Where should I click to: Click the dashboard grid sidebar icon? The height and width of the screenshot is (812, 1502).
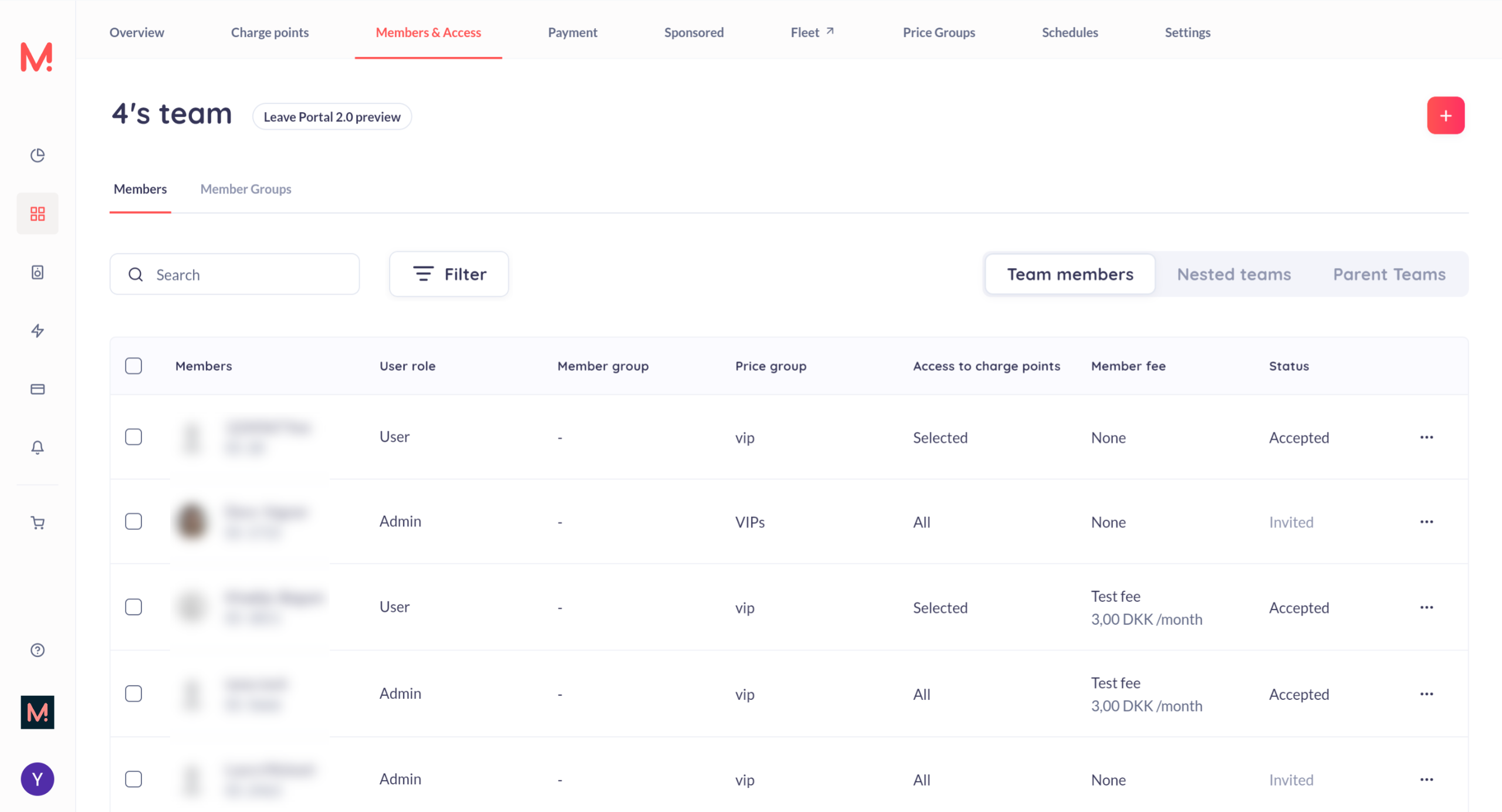38,214
